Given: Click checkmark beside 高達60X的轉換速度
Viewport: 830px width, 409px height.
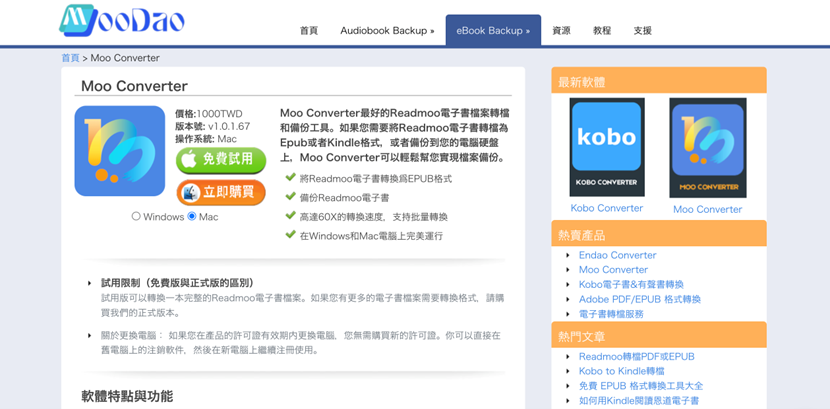Looking at the screenshot, I should coord(290,215).
